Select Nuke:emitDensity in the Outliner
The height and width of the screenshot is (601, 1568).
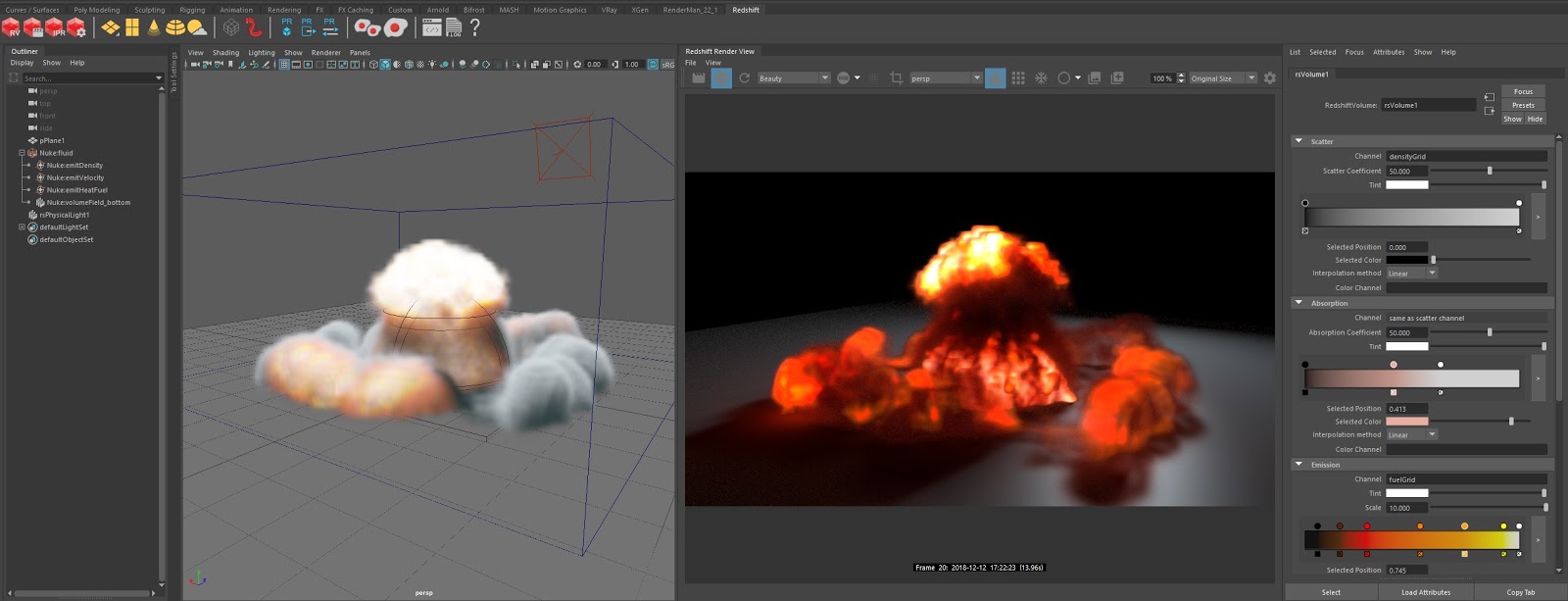point(74,166)
